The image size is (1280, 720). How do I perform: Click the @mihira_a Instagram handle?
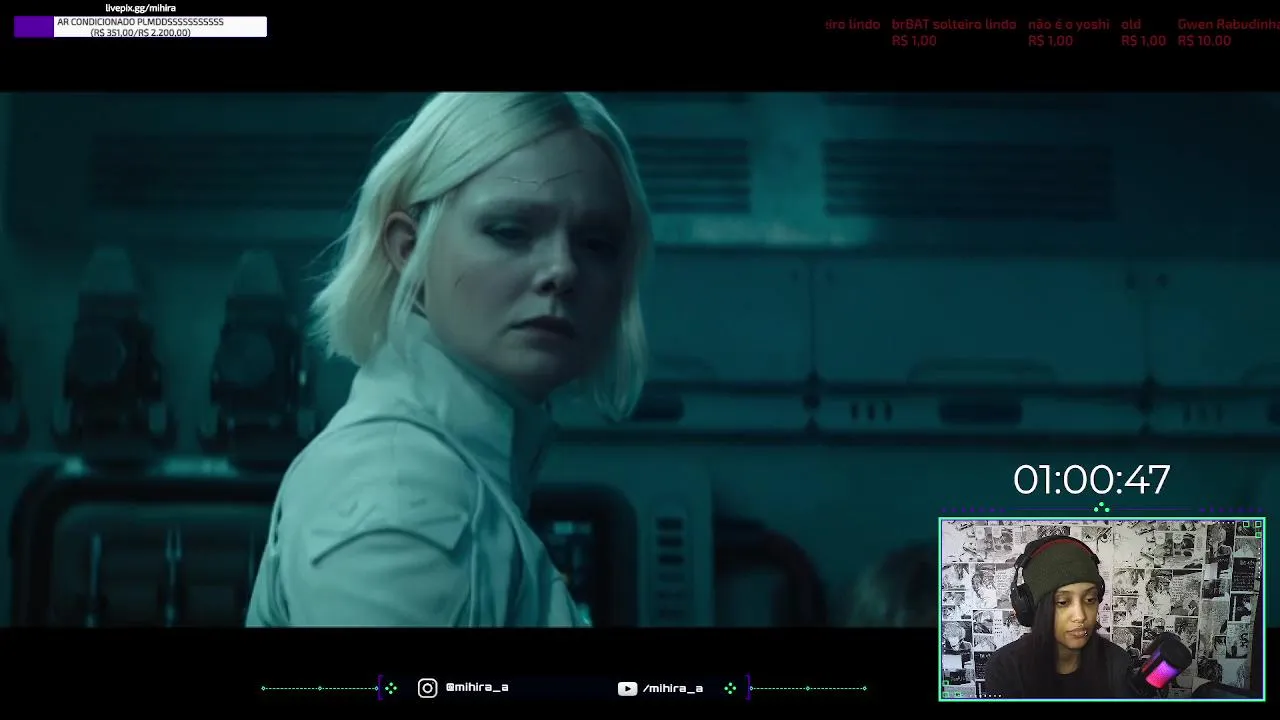pyautogui.click(x=477, y=688)
